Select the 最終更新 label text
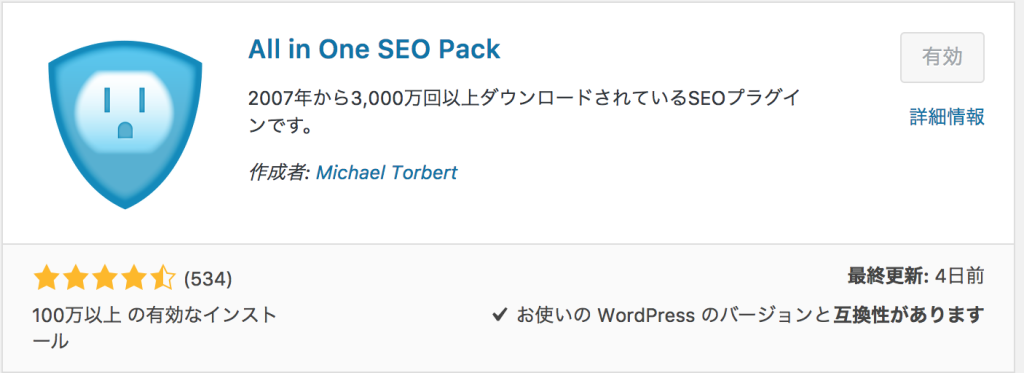 [888, 276]
